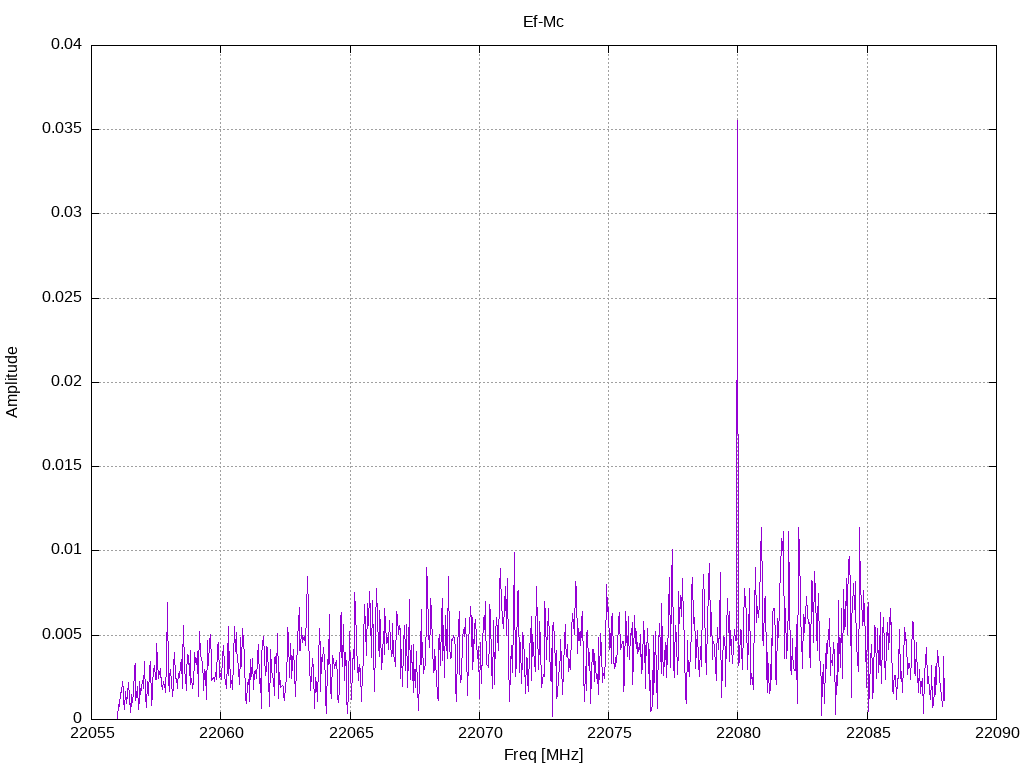Select the 0.035 y-axis tick label
Screen dimensions: 1024x768
[62, 129]
